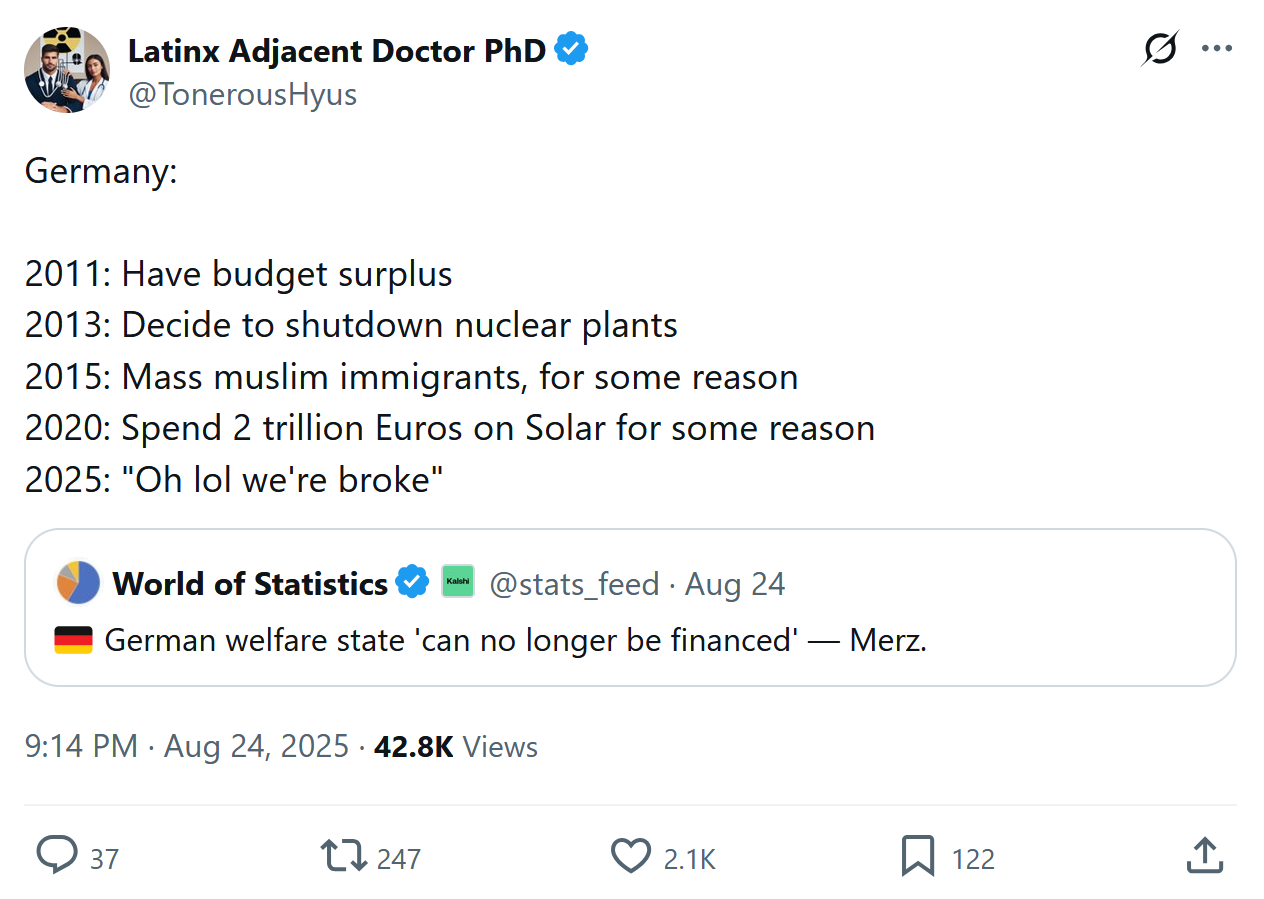1264x899 pixels.
Task: Click the @TonerousHyus handle
Action: click(242, 95)
